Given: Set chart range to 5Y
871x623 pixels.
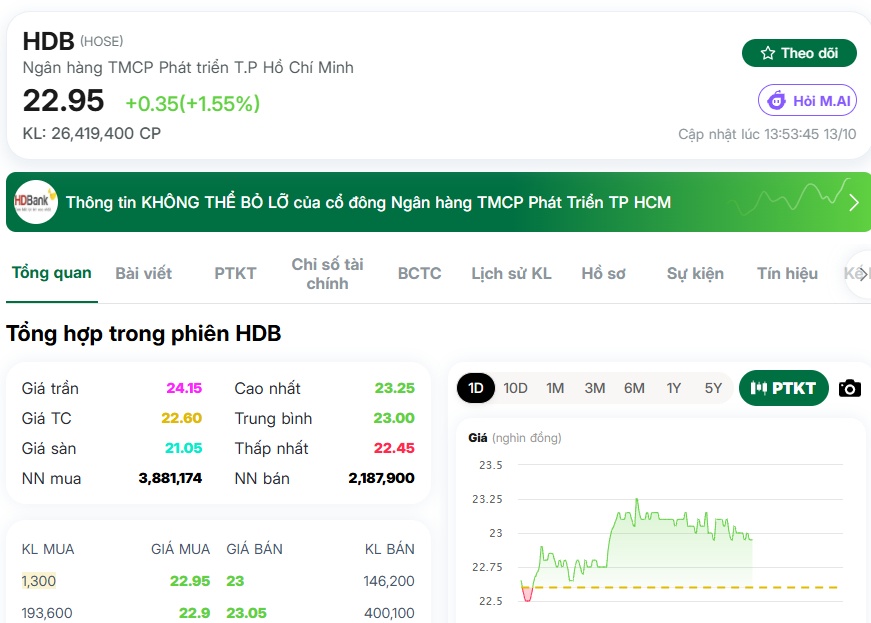Looking at the screenshot, I should pos(713,388).
